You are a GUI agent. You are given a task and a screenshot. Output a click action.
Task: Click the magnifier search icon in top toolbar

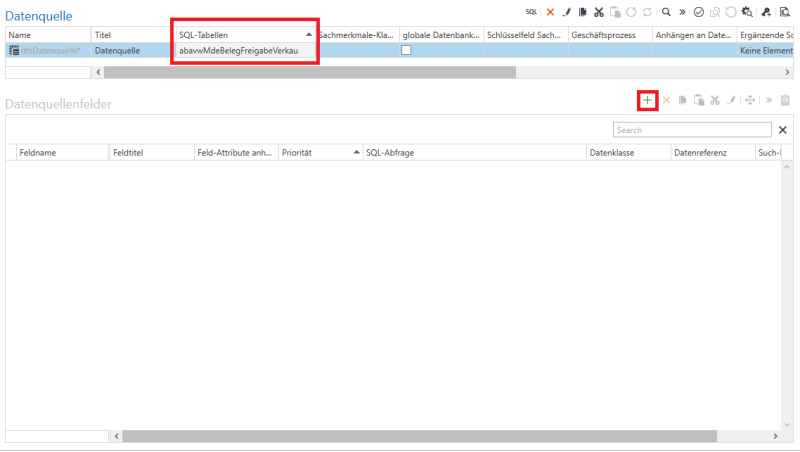click(666, 12)
